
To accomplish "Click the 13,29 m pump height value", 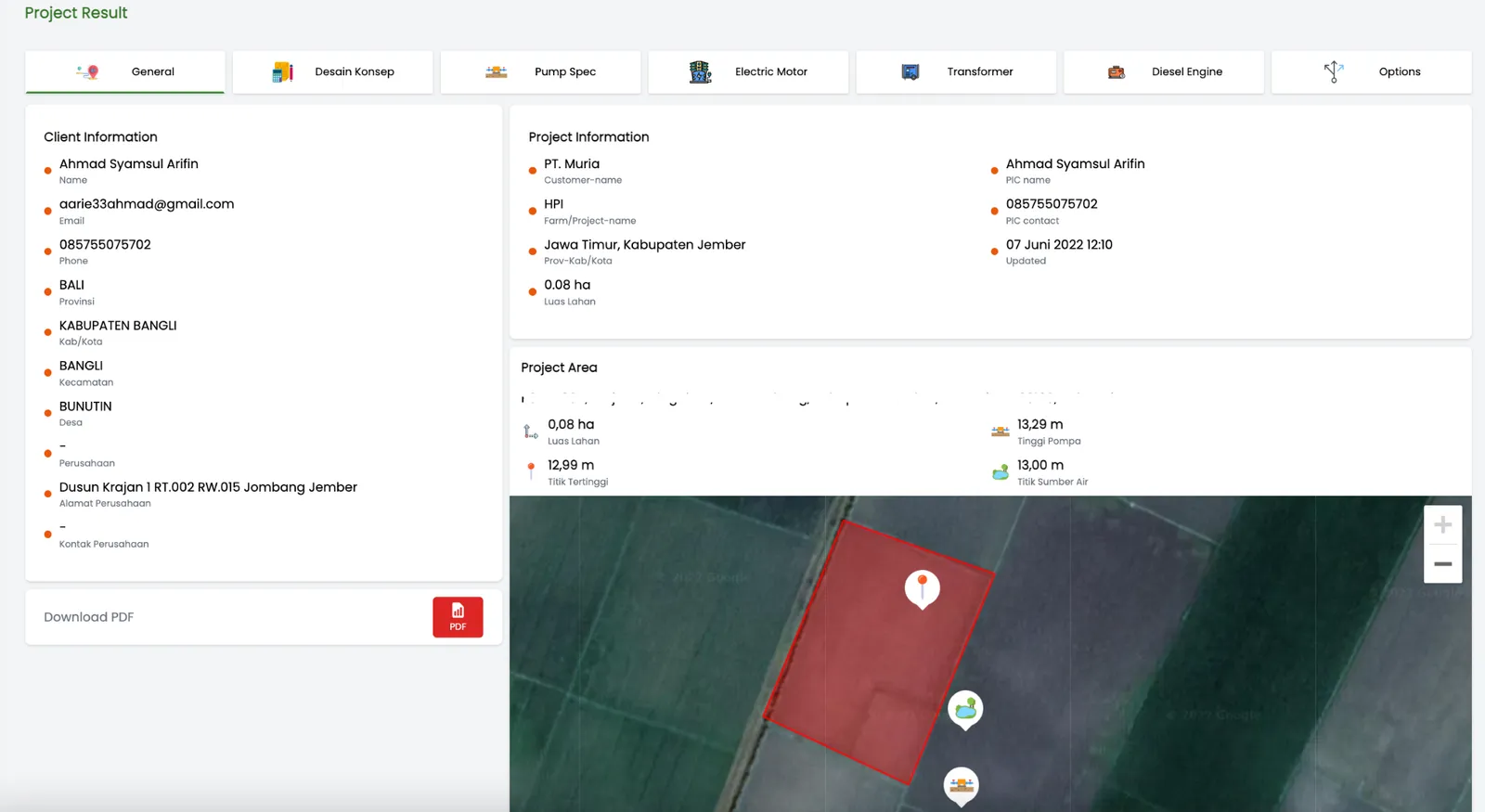I will (1040, 424).
